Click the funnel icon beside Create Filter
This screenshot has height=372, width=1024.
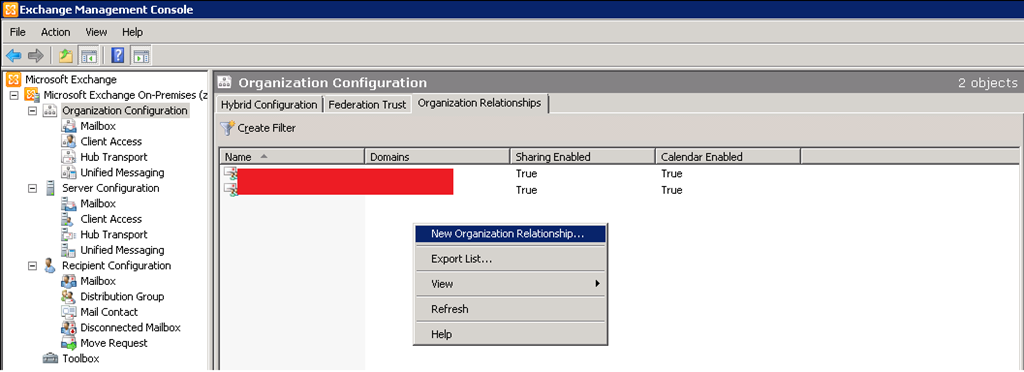[x=227, y=129]
